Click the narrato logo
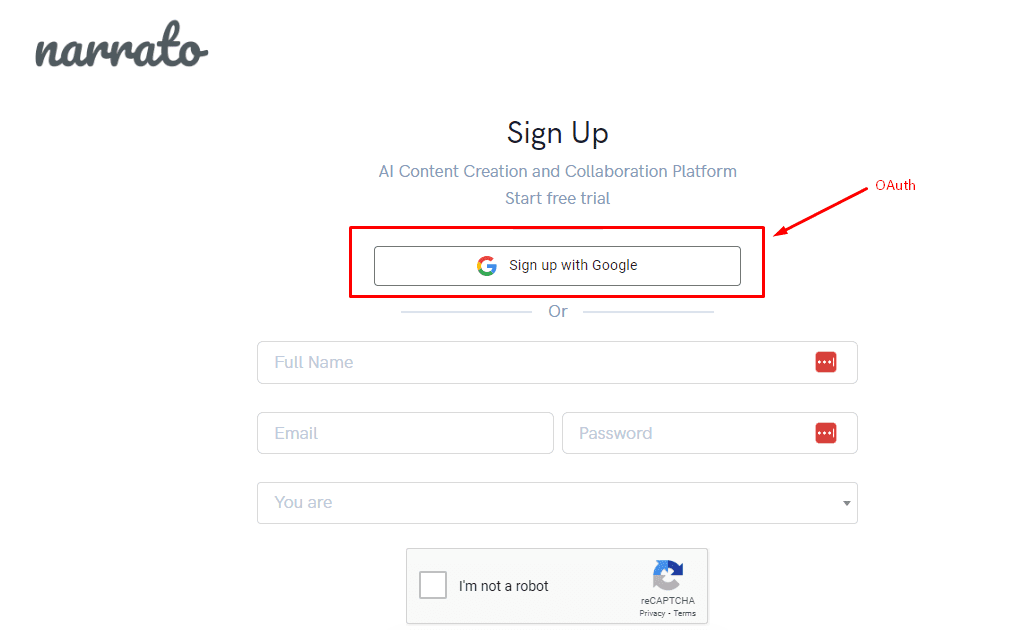This screenshot has height=630, width=1017. point(121,45)
